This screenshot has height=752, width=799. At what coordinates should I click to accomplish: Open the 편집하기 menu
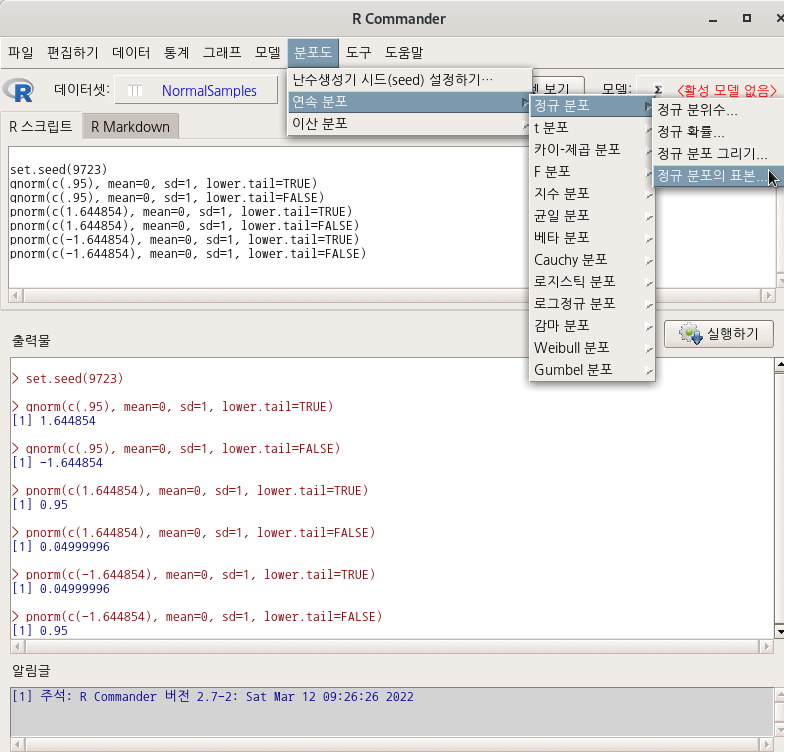[73, 52]
